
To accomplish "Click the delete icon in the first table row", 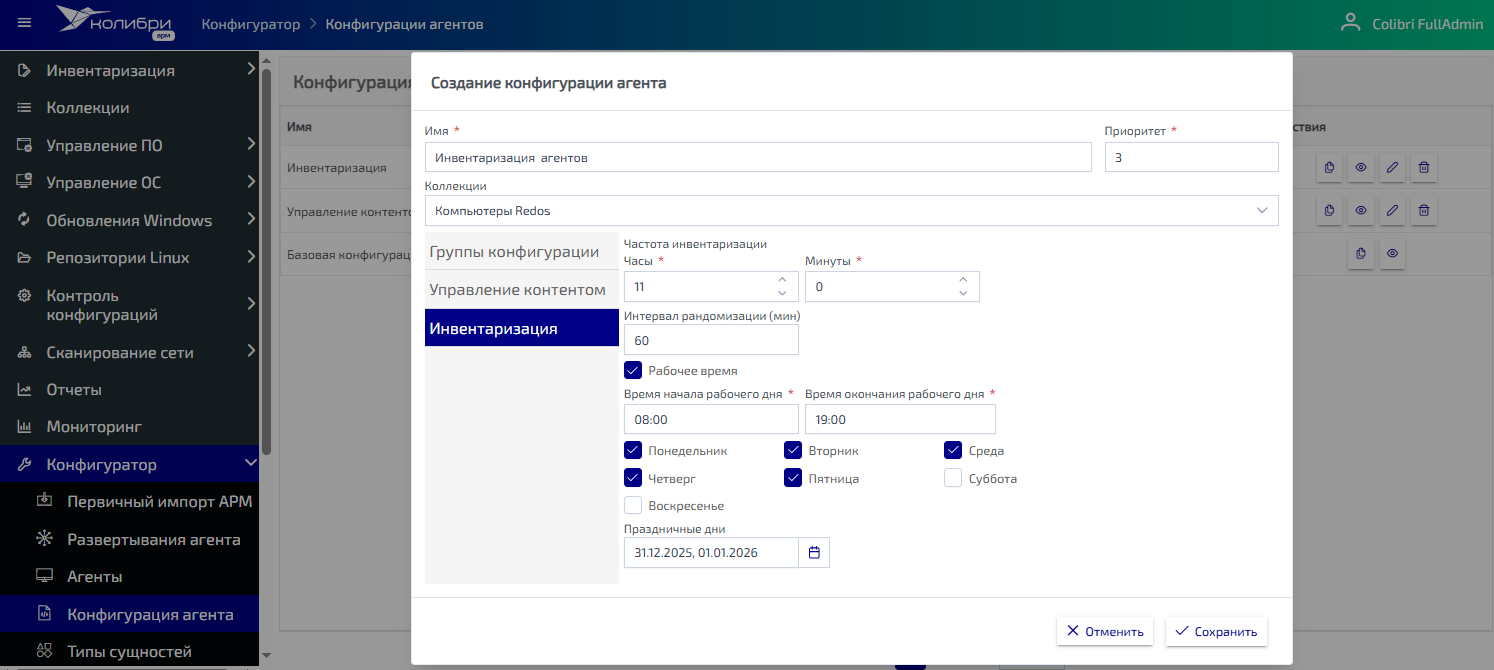I will point(1424,168).
